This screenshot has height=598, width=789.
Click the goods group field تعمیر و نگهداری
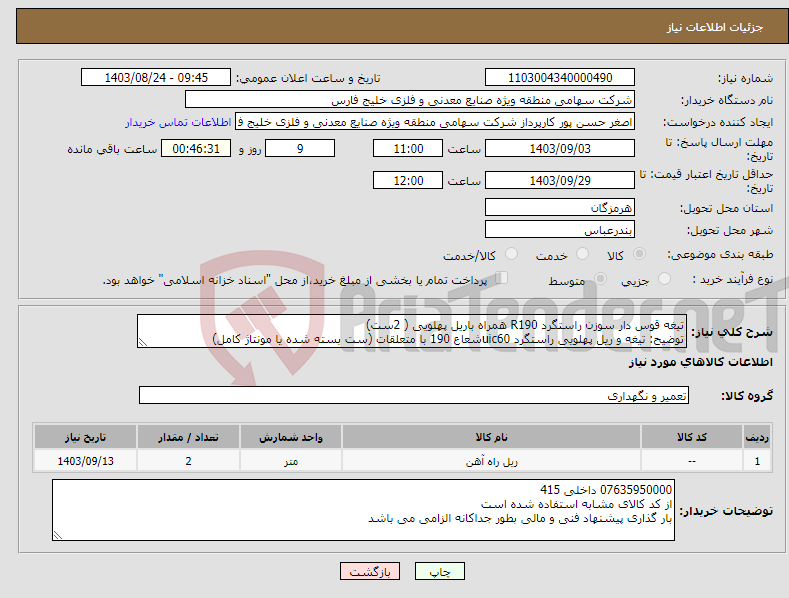[414, 396]
